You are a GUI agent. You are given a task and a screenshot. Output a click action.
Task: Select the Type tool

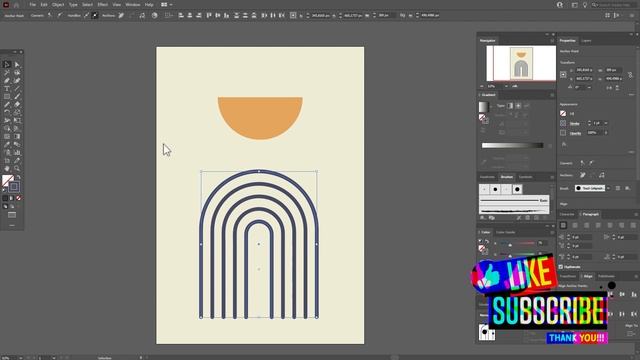(7, 89)
